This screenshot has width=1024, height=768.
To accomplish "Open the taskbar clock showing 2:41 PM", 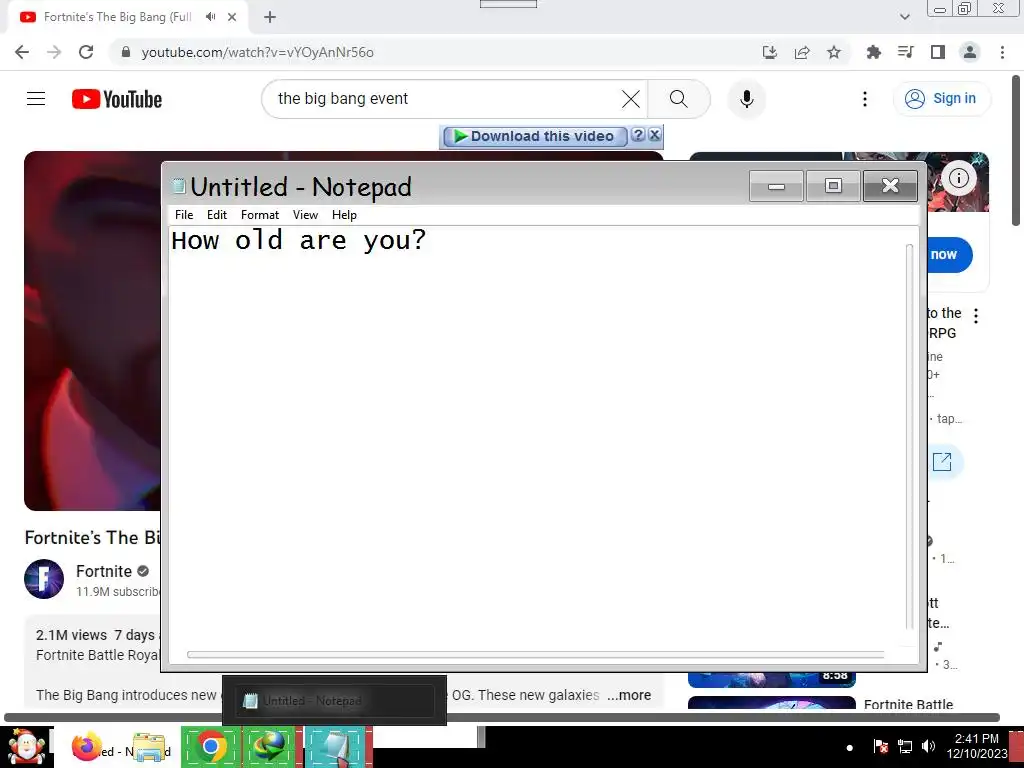I will (977, 746).
